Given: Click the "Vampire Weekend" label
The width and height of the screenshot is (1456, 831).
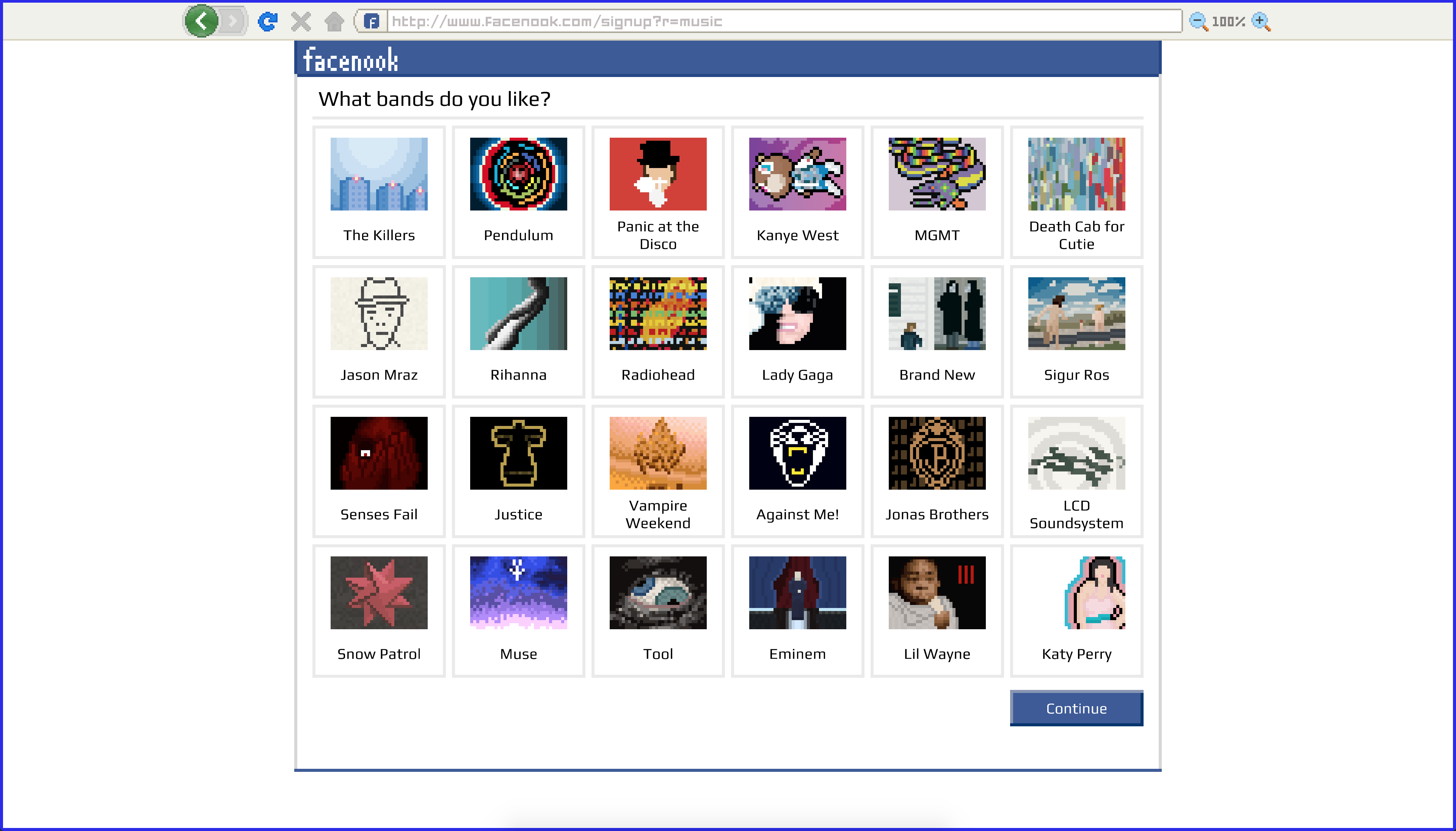Looking at the screenshot, I should (x=658, y=514).
